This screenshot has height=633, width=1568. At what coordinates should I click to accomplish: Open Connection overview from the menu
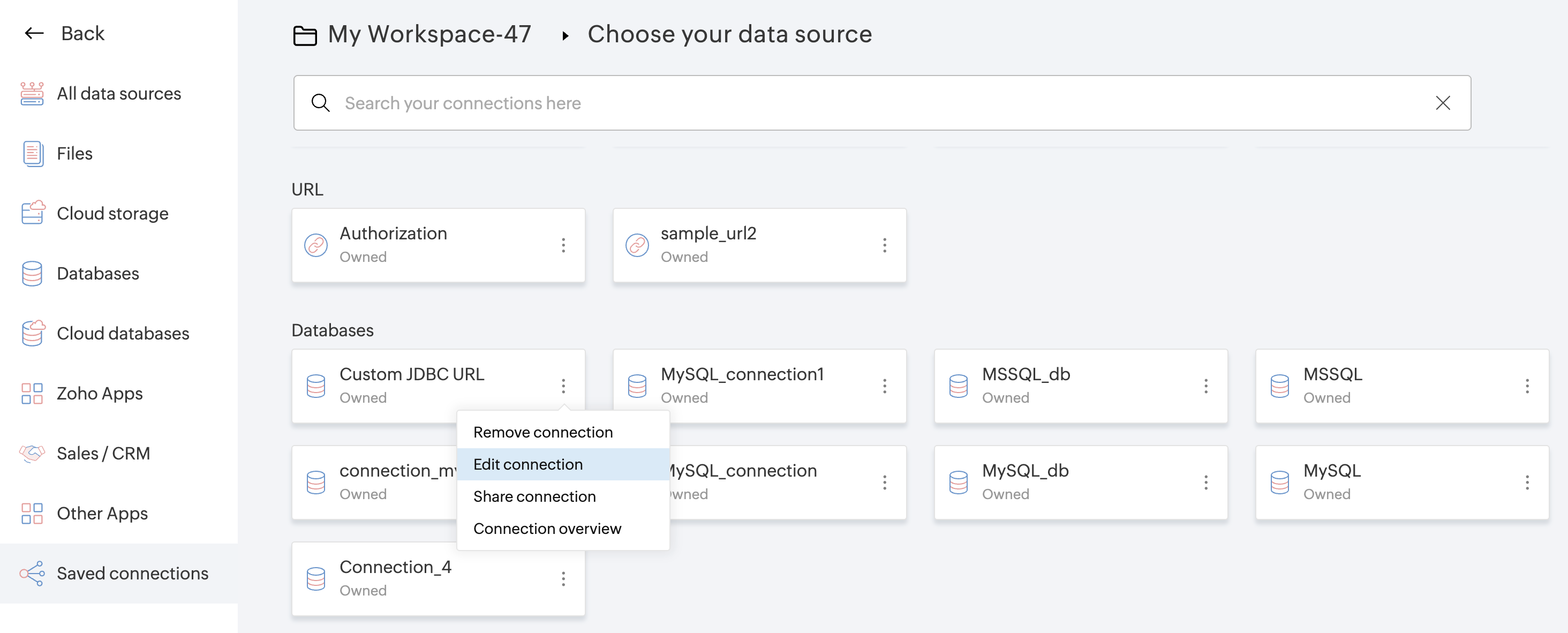[547, 529]
